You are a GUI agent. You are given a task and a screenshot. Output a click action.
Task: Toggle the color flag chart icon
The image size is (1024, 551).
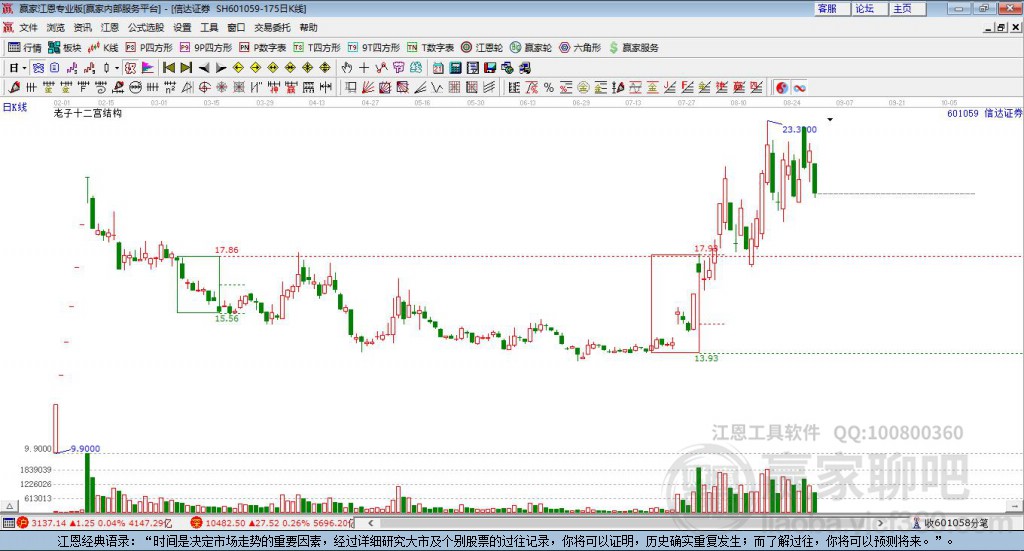pyautogui.click(x=148, y=68)
